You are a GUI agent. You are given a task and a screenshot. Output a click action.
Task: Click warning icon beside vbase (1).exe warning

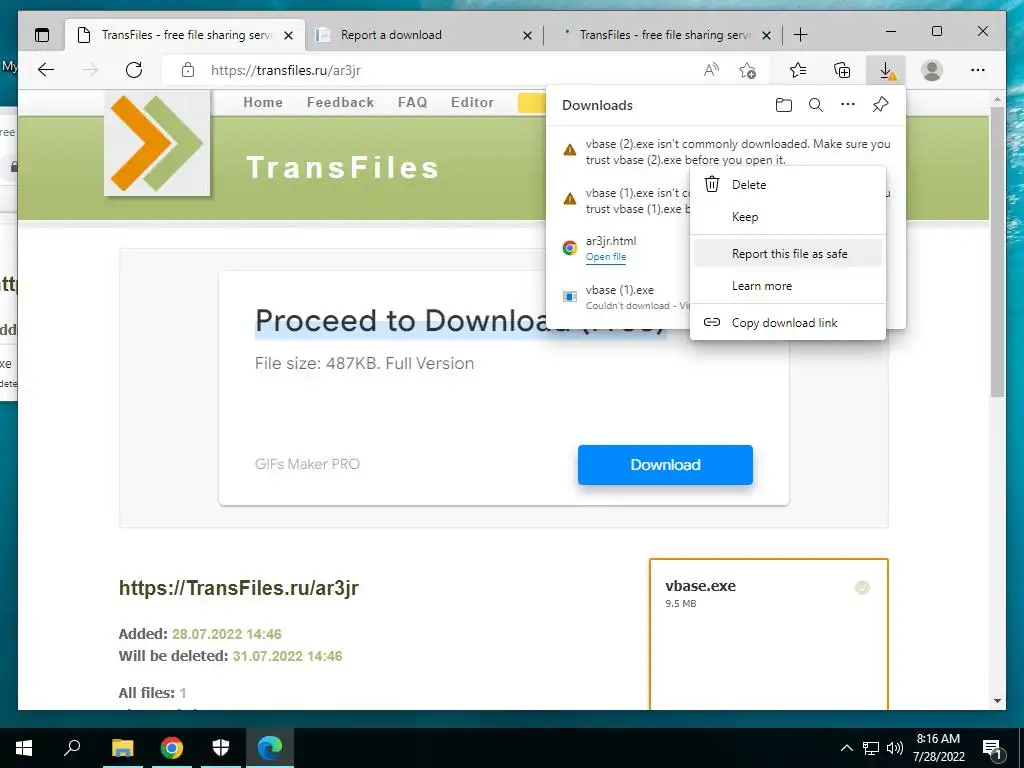pyautogui.click(x=569, y=199)
